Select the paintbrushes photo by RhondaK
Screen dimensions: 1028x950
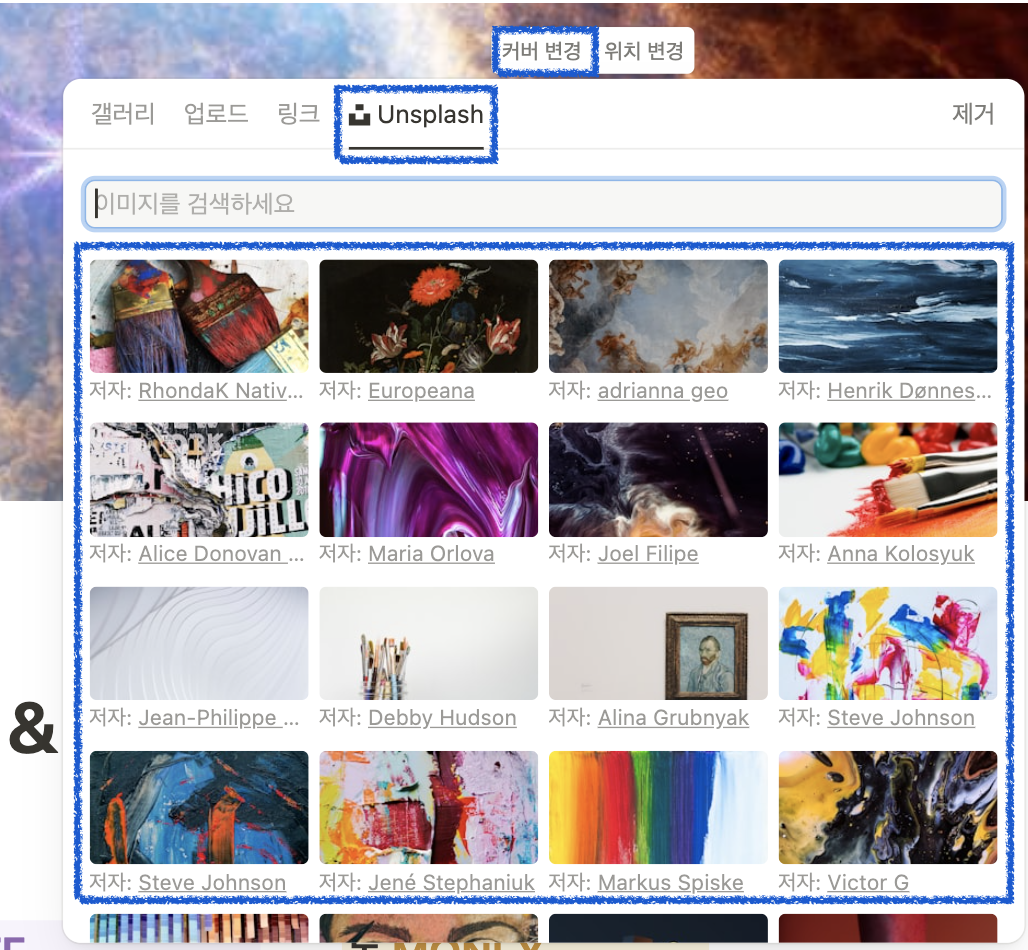(x=198, y=316)
